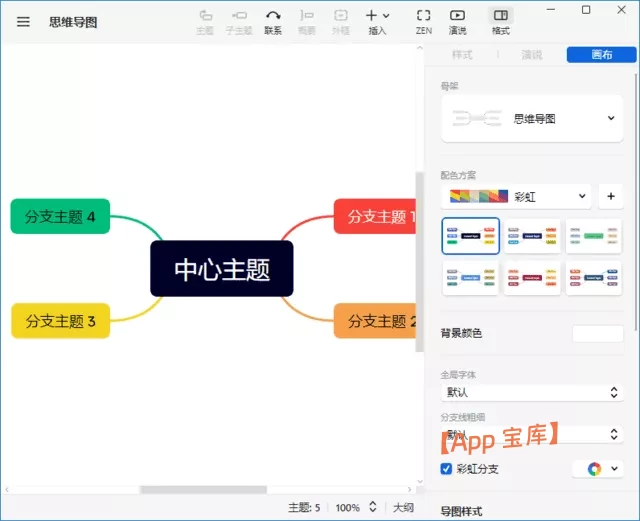Switch to 大纲 outline view
This screenshot has height=521, width=640.
coord(403,508)
